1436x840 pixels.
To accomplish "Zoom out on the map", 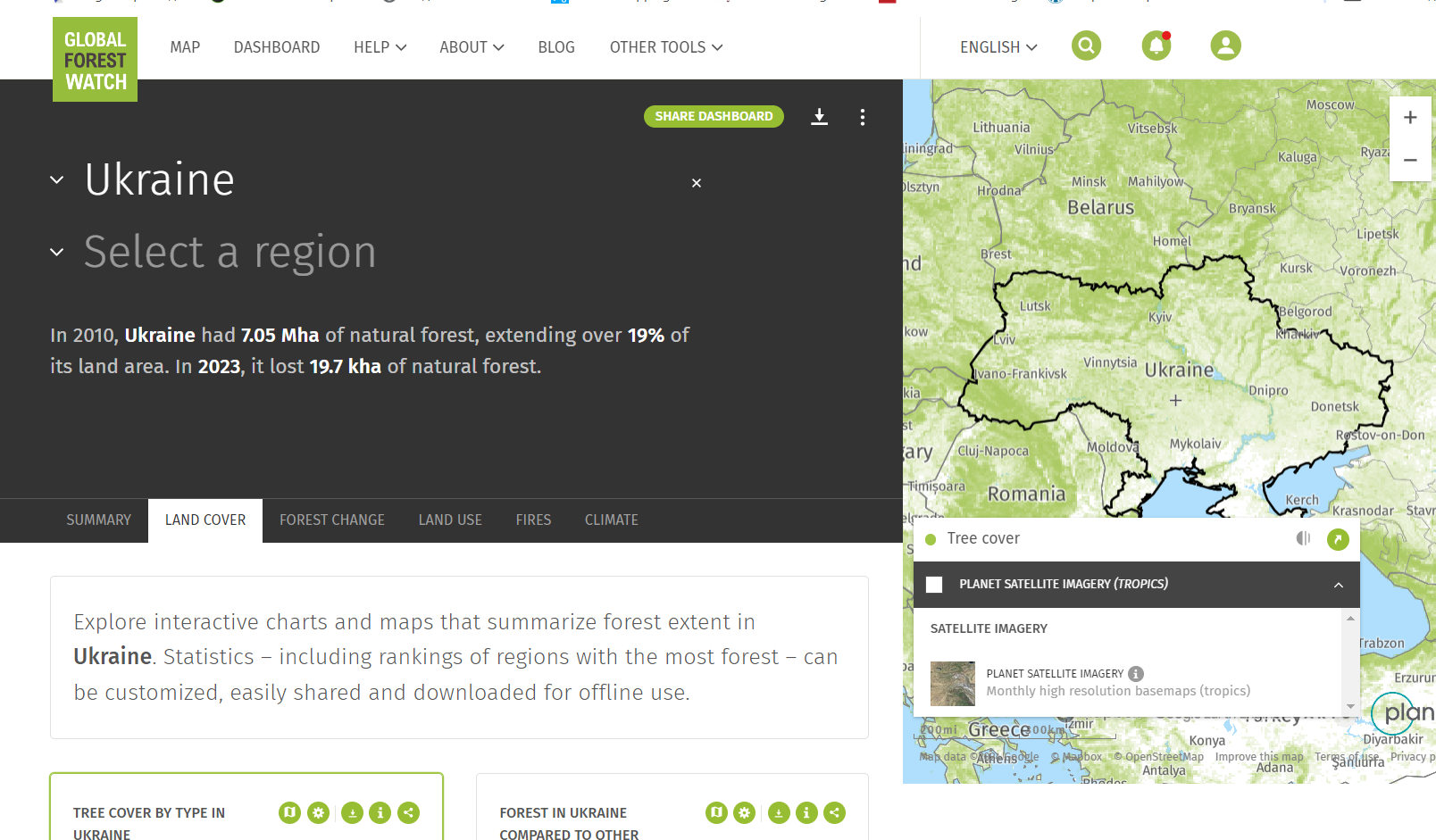I will point(1410,161).
